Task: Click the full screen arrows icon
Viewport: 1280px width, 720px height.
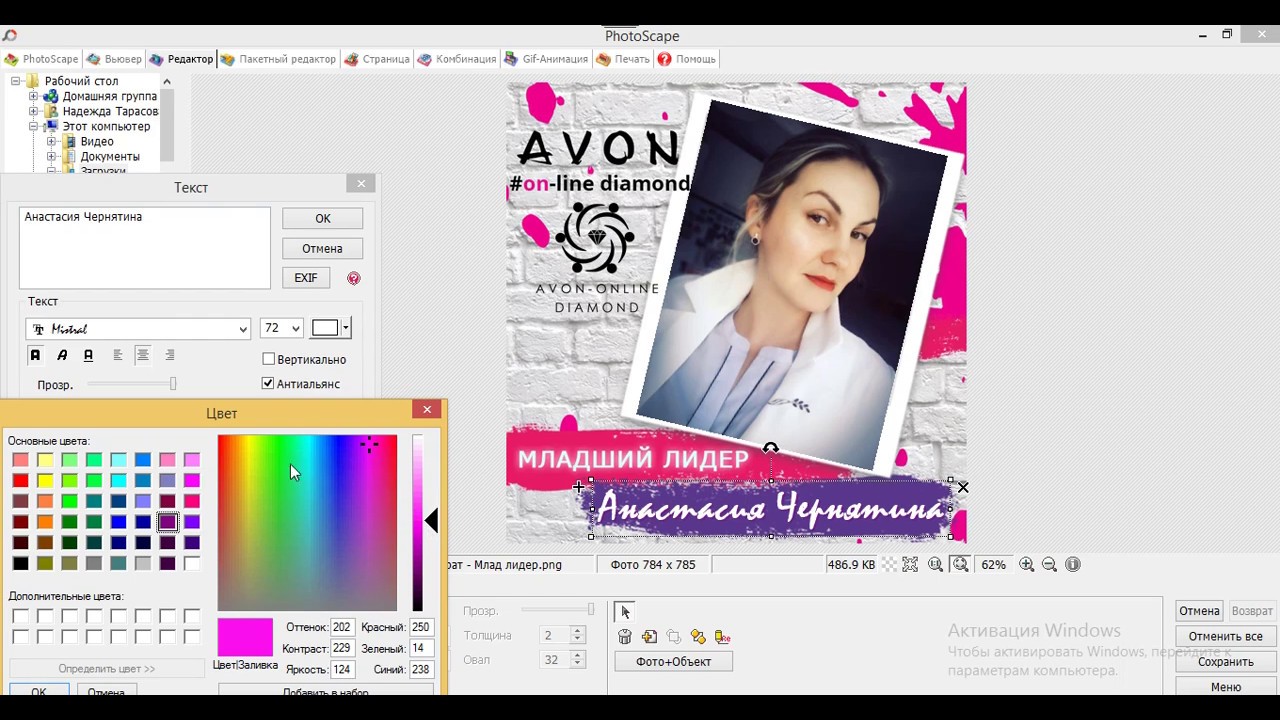Action: click(910, 564)
